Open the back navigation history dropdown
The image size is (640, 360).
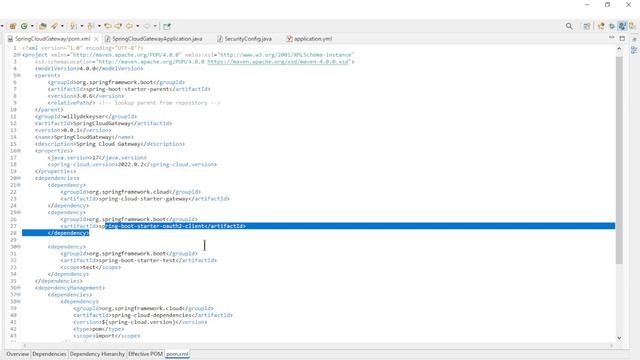coord(138,26)
